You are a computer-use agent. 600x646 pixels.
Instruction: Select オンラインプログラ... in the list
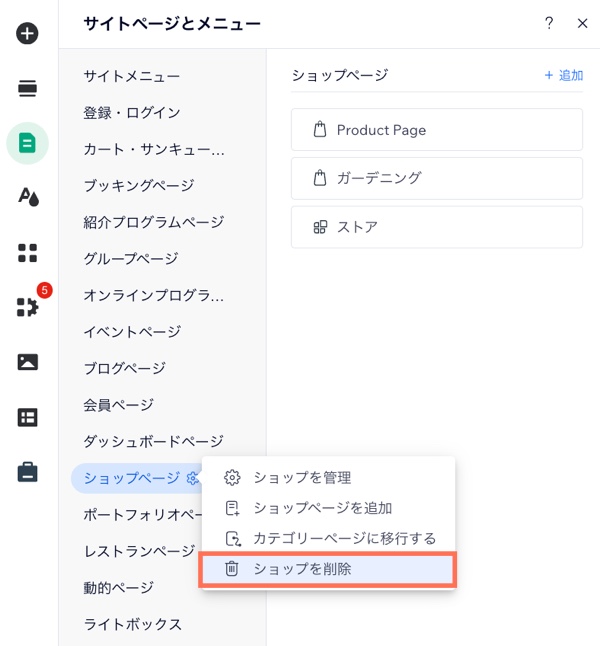coord(154,295)
